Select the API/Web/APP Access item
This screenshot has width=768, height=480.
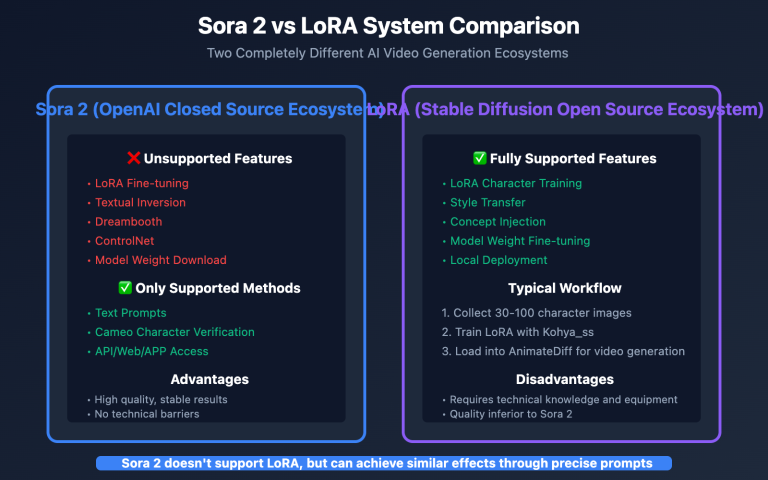tap(152, 351)
